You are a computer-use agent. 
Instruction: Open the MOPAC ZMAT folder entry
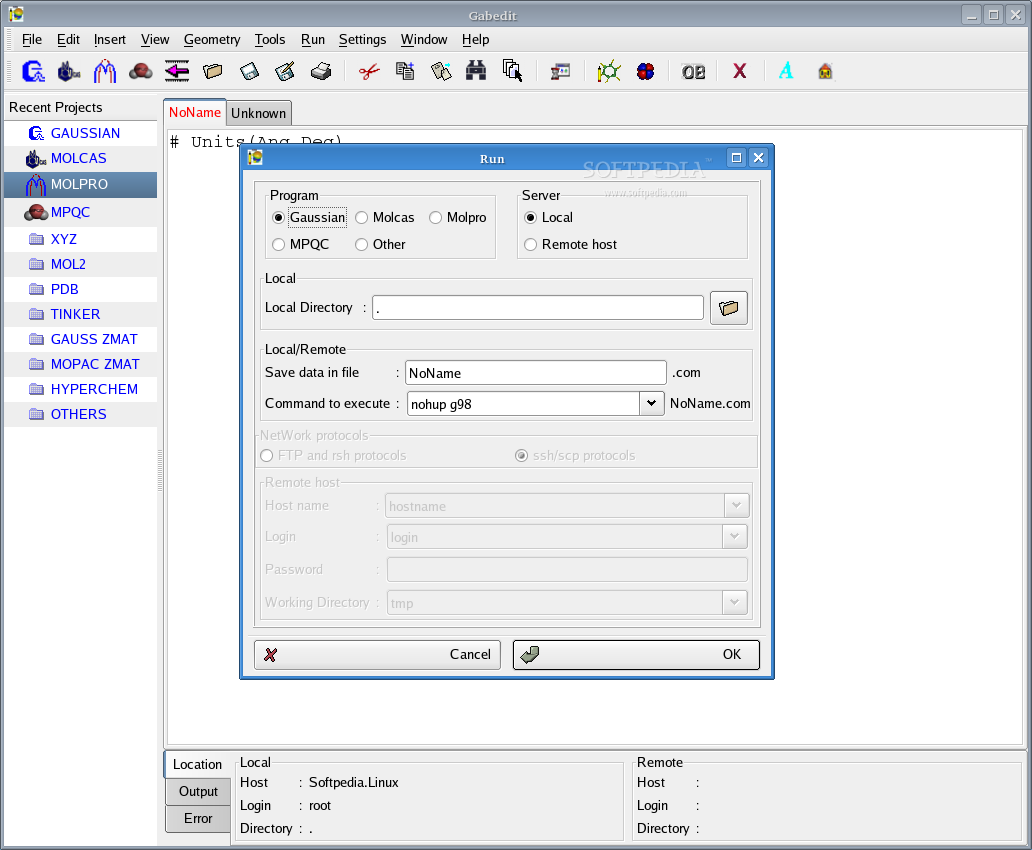[x=81, y=364]
